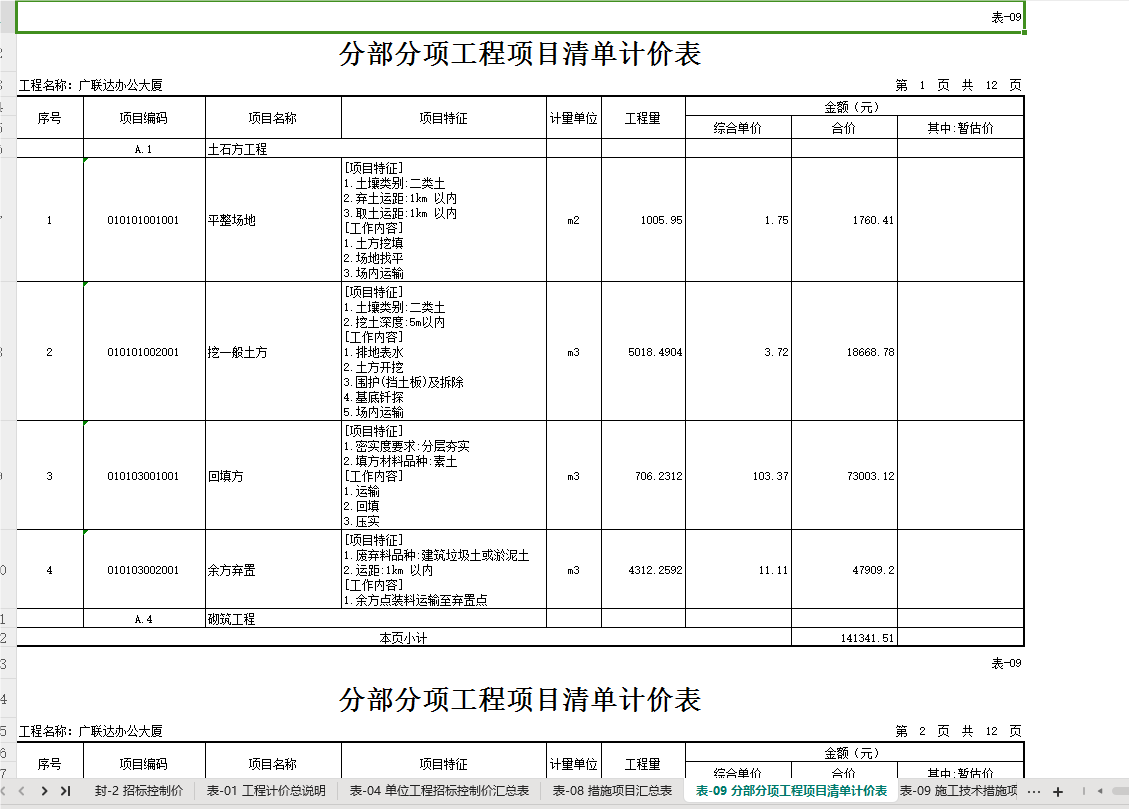Select quantity cell 5018.4904

(644, 352)
